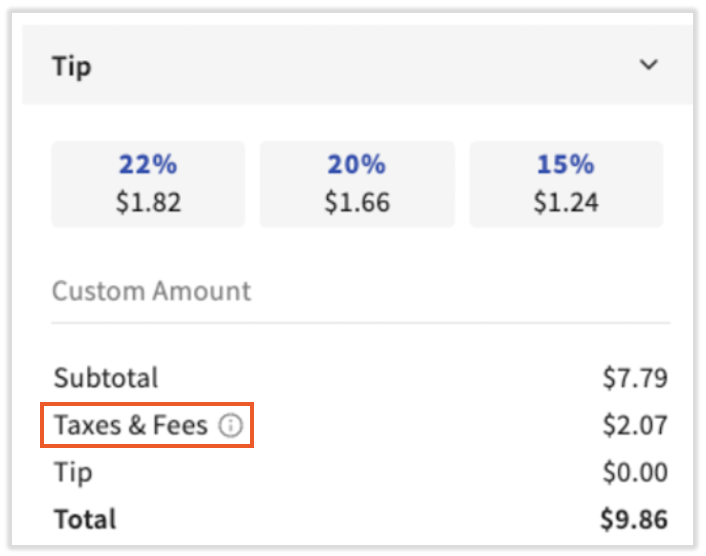Click the bold Total label
This screenshot has width=706, height=556.
(85, 519)
